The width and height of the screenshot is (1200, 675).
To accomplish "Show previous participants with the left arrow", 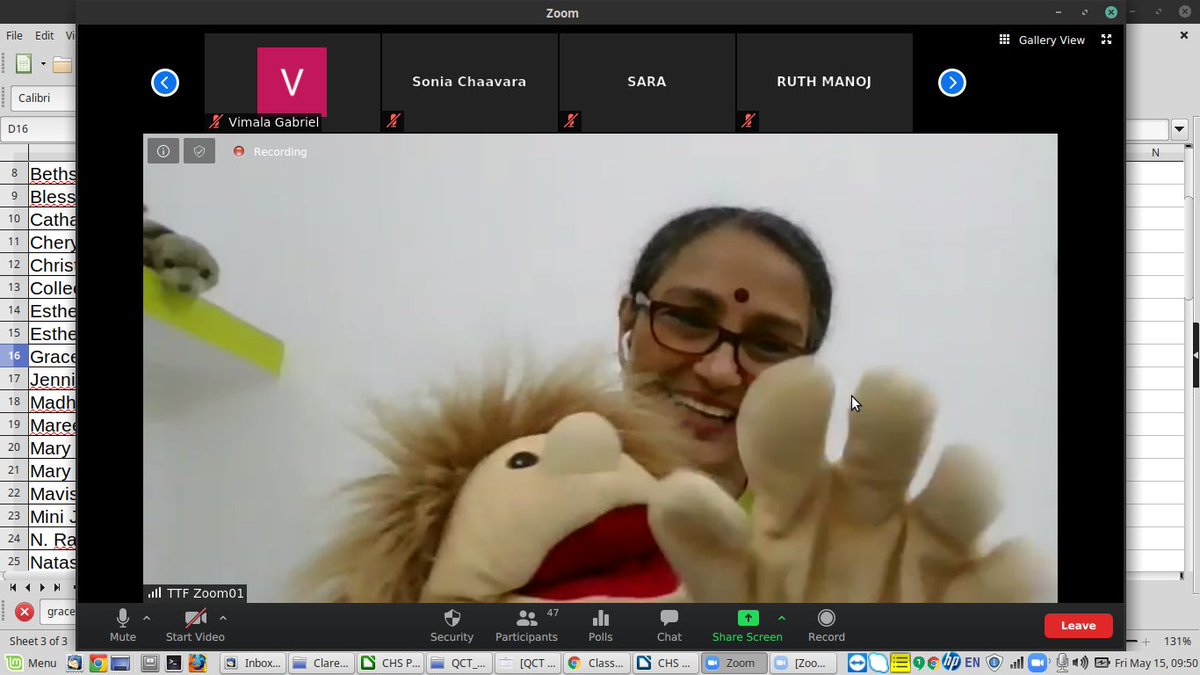I will [x=165, y=82].
